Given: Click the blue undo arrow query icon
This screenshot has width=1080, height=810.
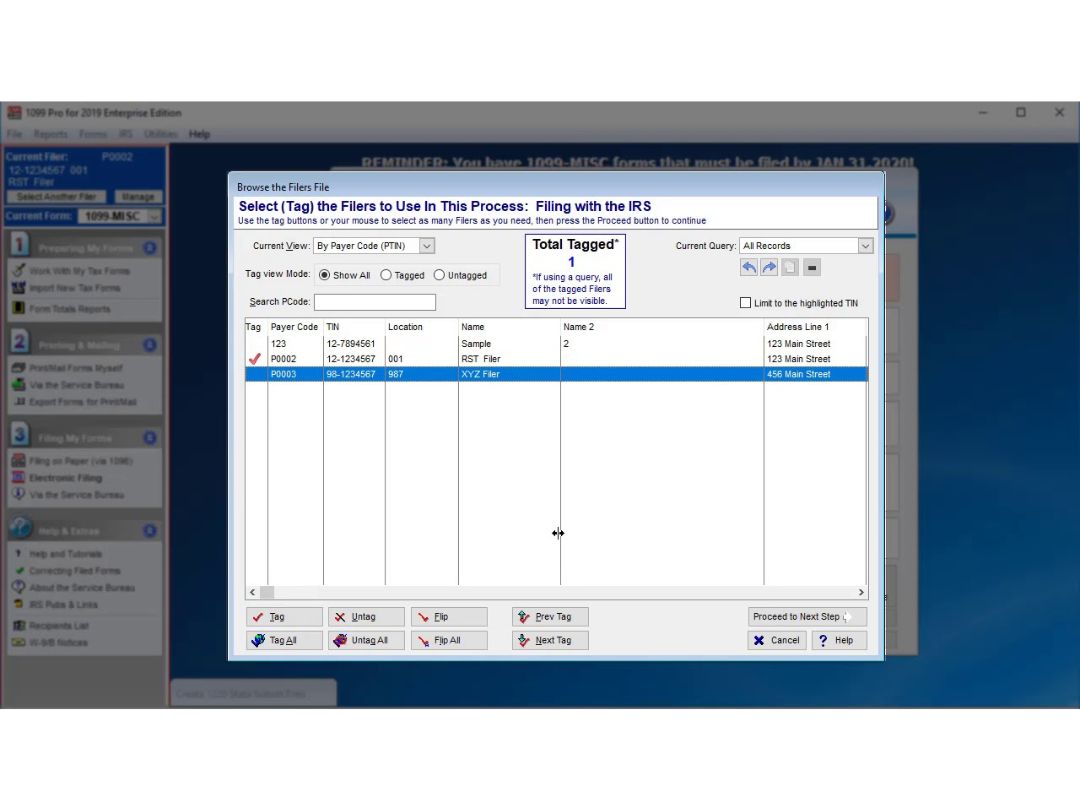Looking at the screenshot, I should pos(749,267).
